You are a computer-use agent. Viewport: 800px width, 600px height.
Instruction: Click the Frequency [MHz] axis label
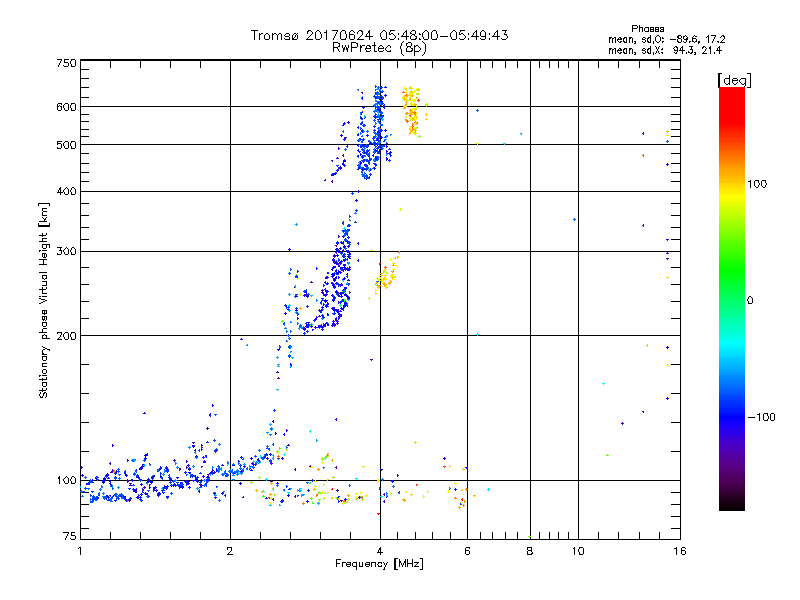[x=379, y=565]
